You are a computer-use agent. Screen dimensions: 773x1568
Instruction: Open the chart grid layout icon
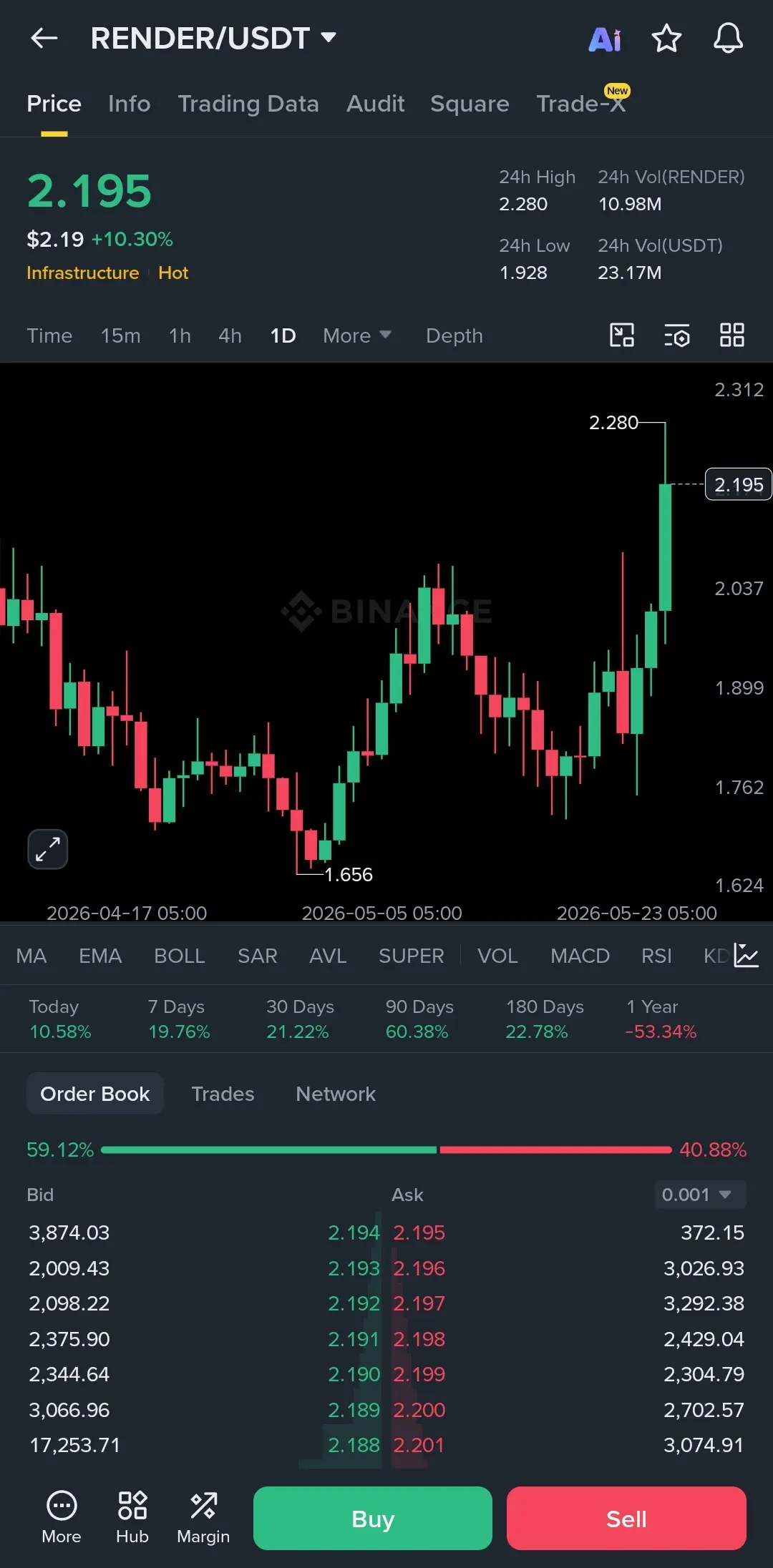tap(732, 335)
